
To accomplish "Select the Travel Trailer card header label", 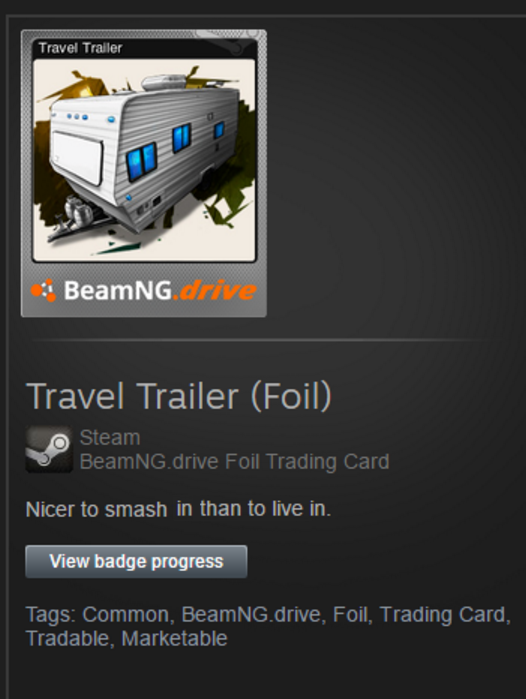I will pyautogui.click(x=80, y=48).
